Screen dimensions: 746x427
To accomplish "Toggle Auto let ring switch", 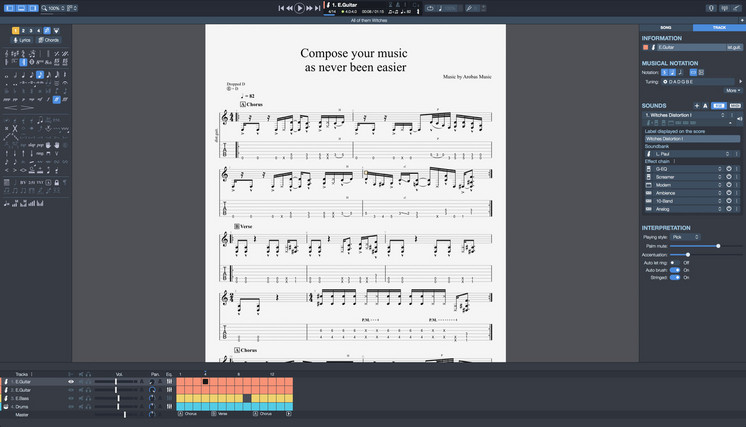I will pos(674,262).
